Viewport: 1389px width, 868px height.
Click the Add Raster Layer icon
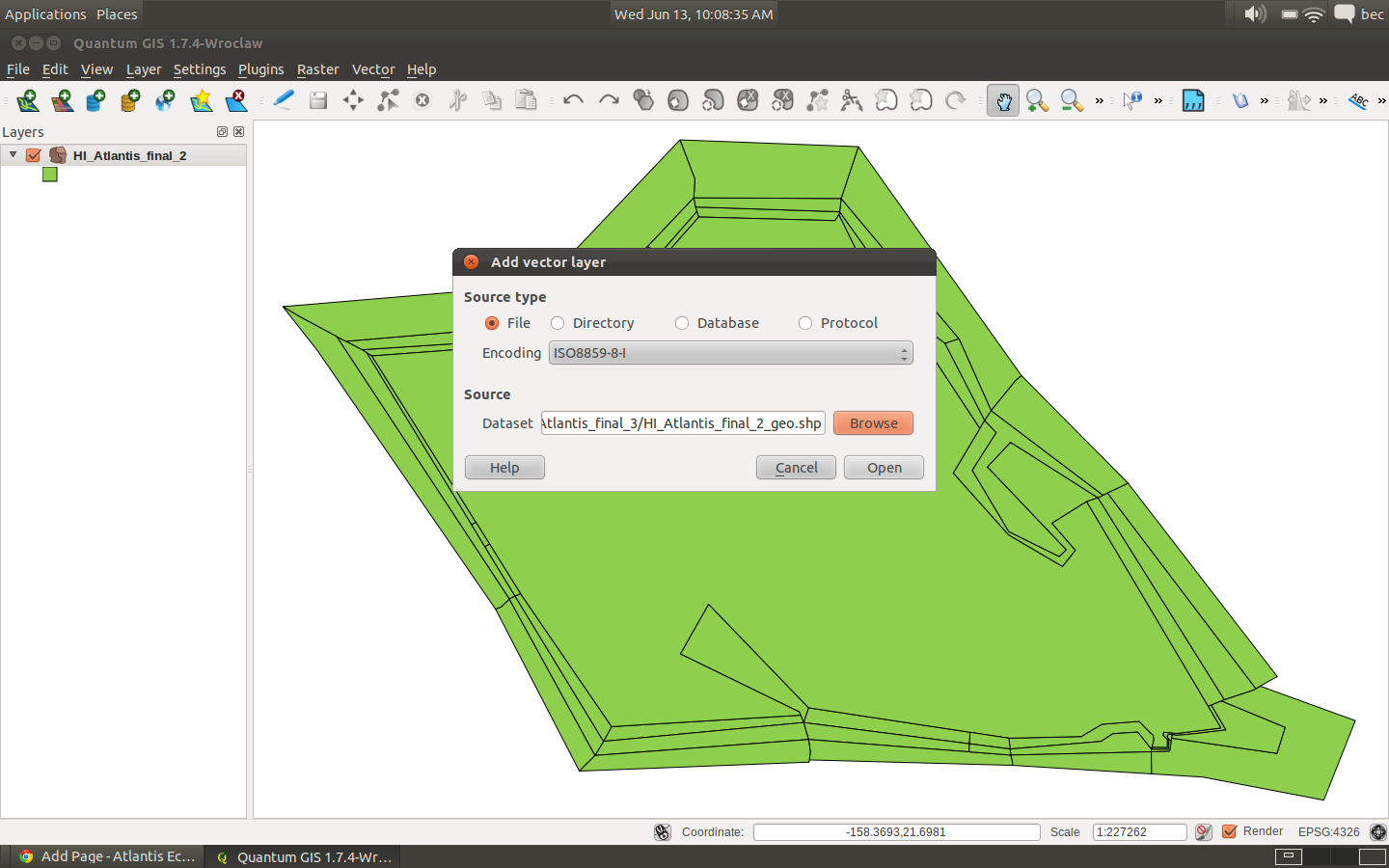point(62,100)
